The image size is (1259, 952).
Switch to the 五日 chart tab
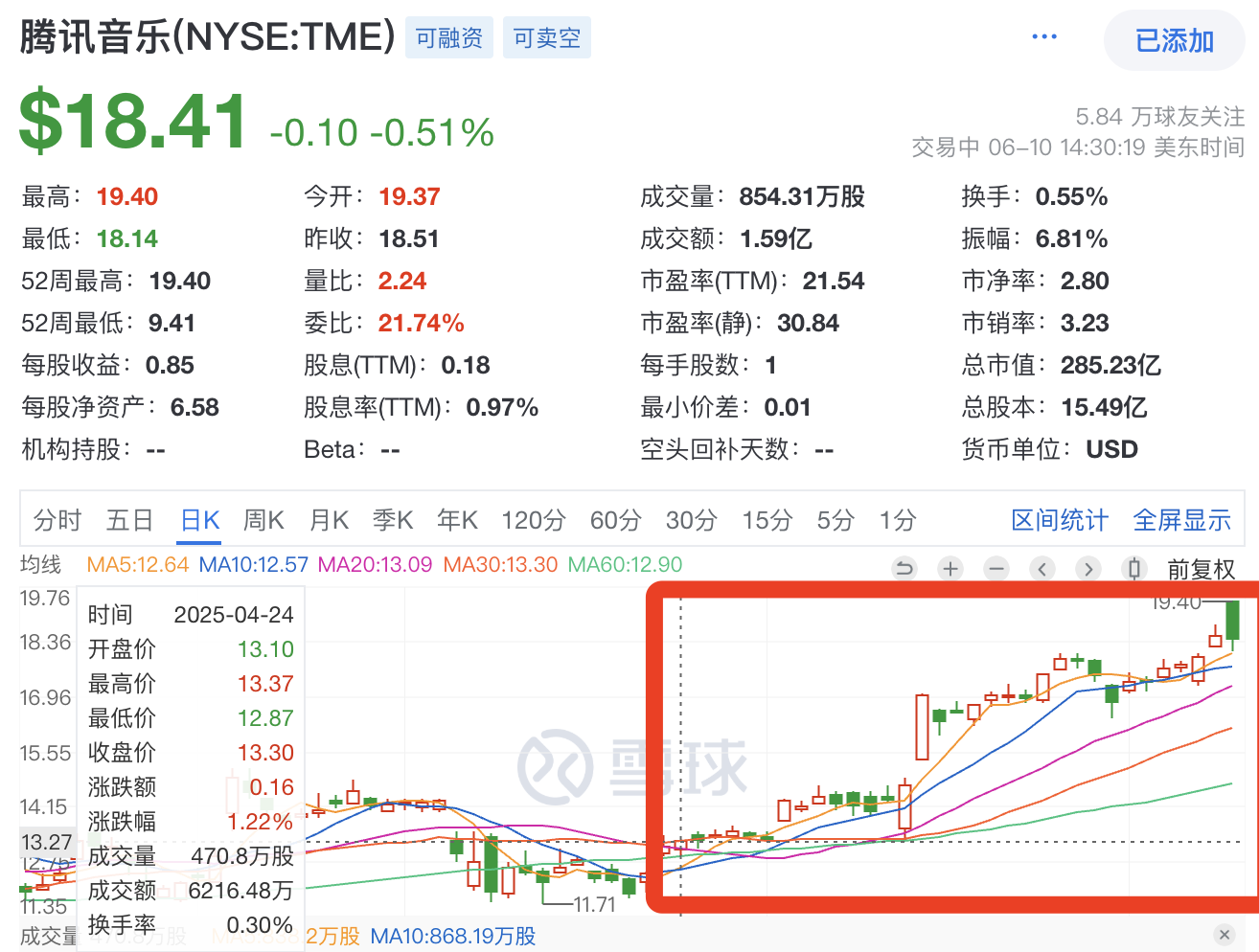(x=130, y=520)
